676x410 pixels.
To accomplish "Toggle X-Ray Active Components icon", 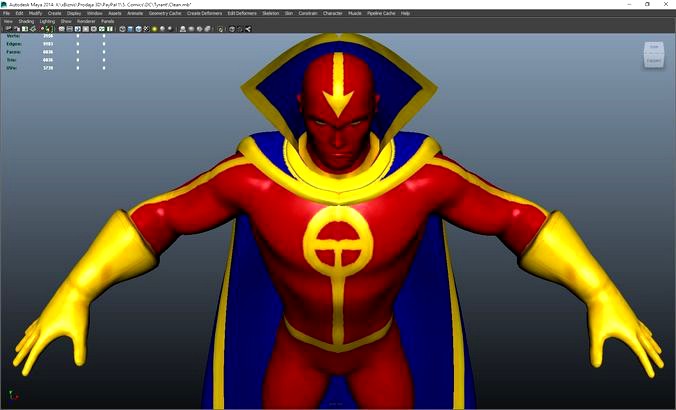I will 200,29.
